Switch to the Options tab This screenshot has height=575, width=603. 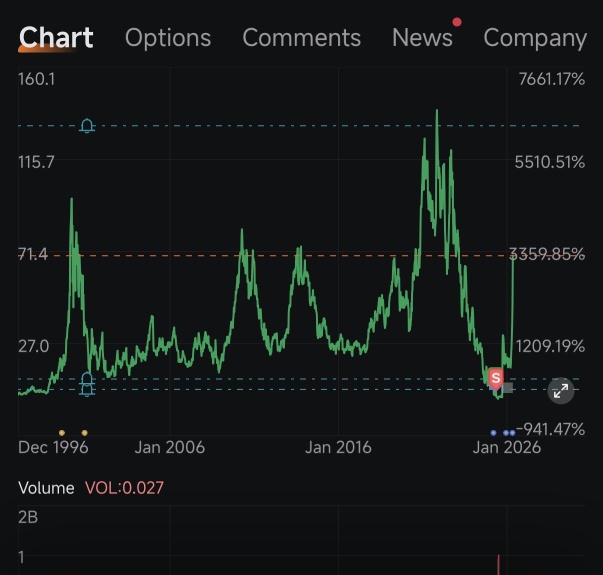coord(168,38)
